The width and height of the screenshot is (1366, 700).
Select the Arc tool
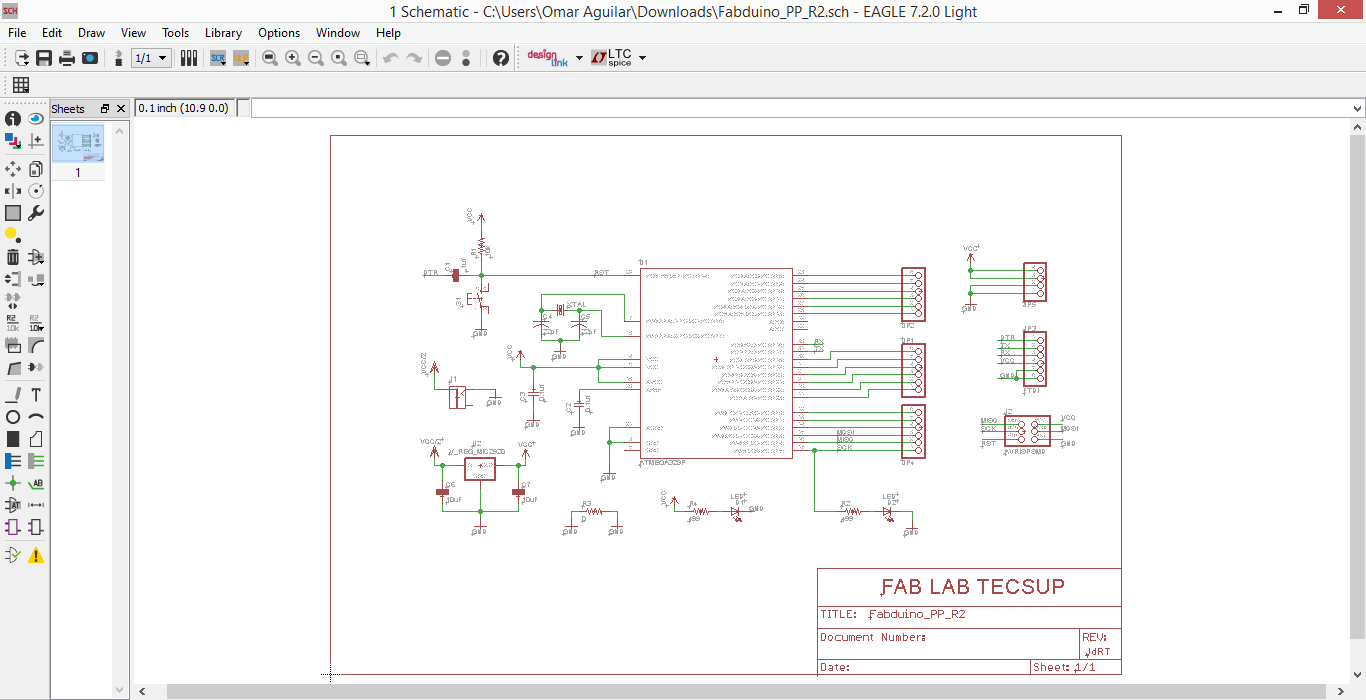point(36,417)
